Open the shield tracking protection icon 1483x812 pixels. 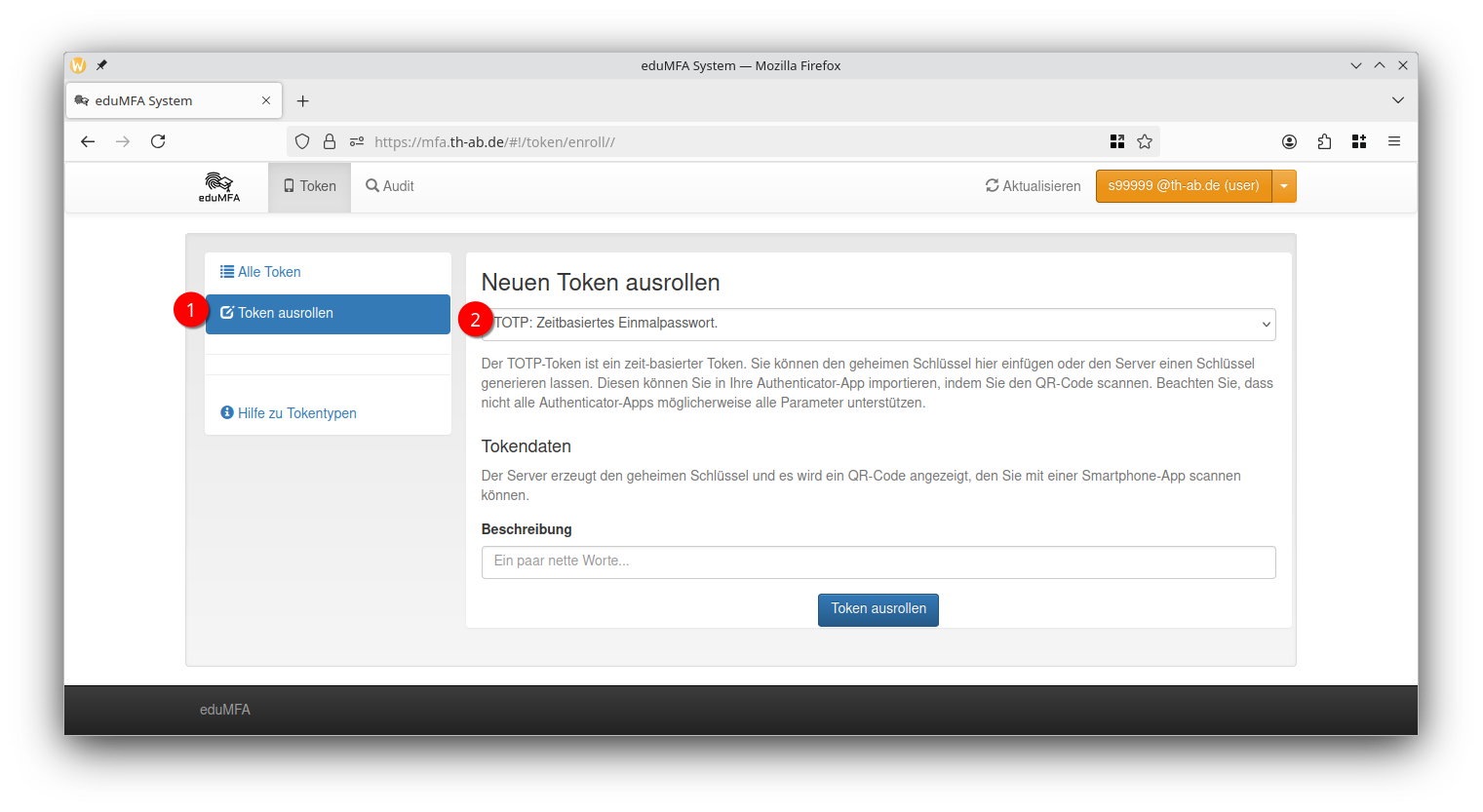[302, 141]
